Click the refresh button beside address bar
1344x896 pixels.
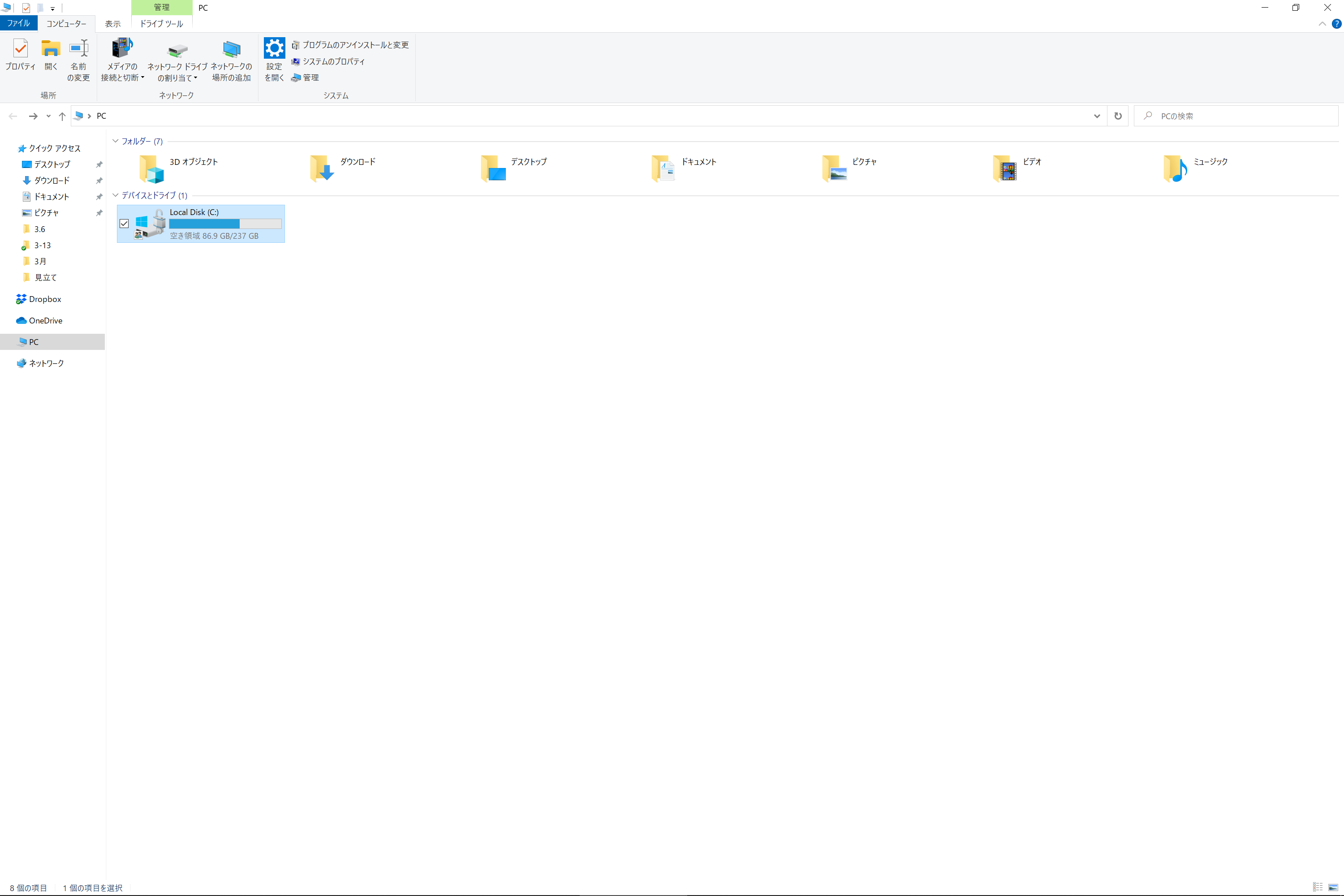point(1118,116)
